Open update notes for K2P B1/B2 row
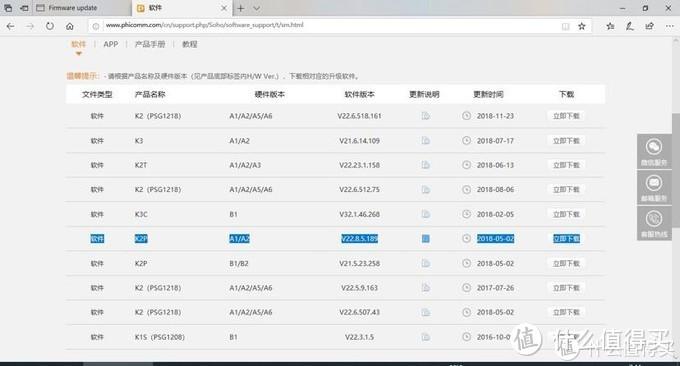The width and height of the screenshot is (680, 366). click(425, 263)
